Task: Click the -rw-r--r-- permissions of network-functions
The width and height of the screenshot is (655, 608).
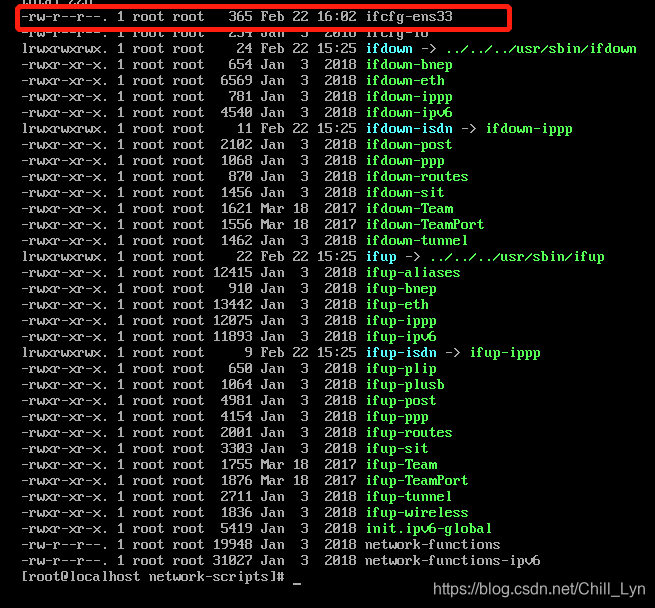Action: (64, 544)
